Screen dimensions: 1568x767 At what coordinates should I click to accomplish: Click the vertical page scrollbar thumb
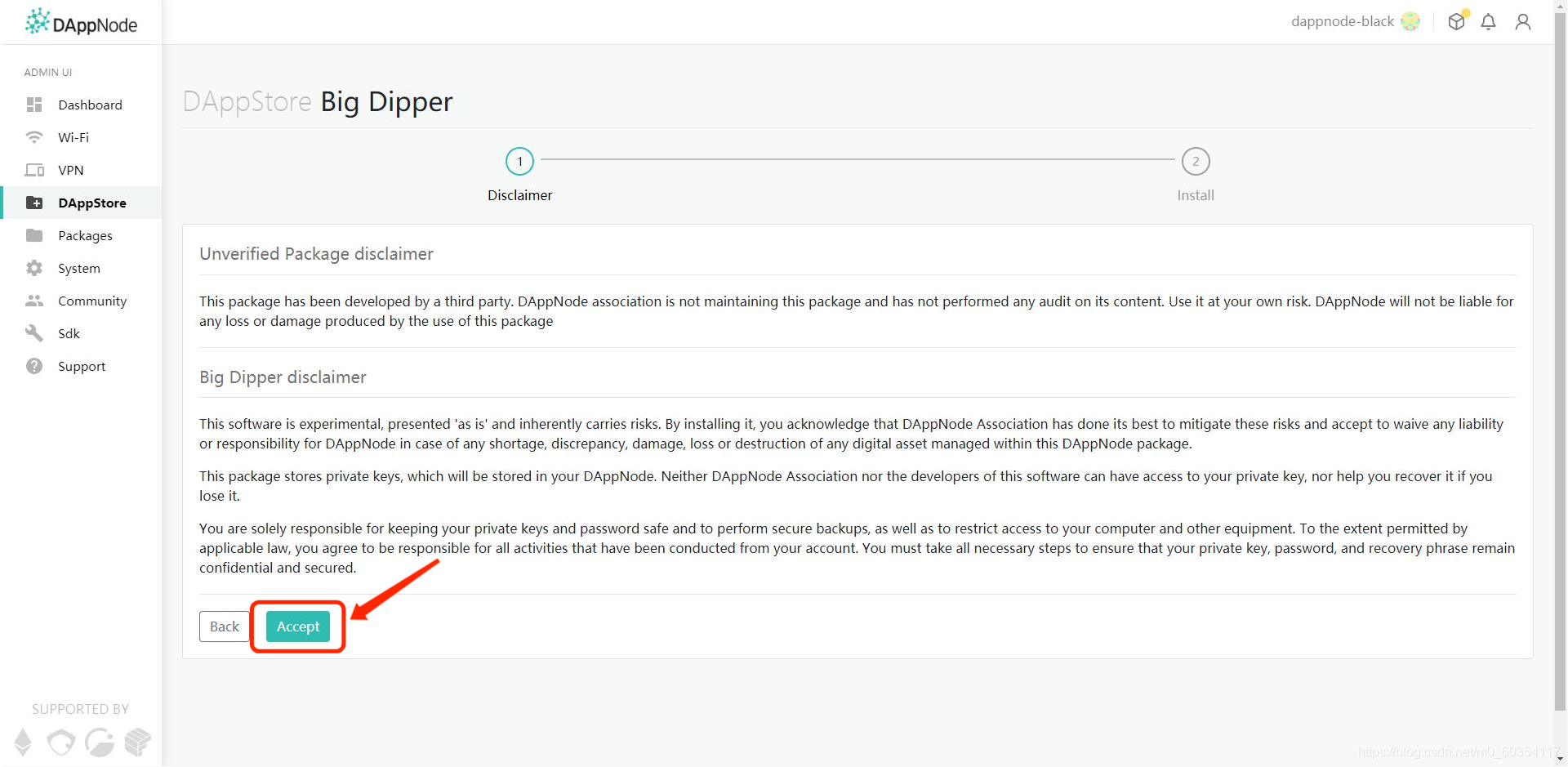pyautogui.click(x=1561, y=363)
